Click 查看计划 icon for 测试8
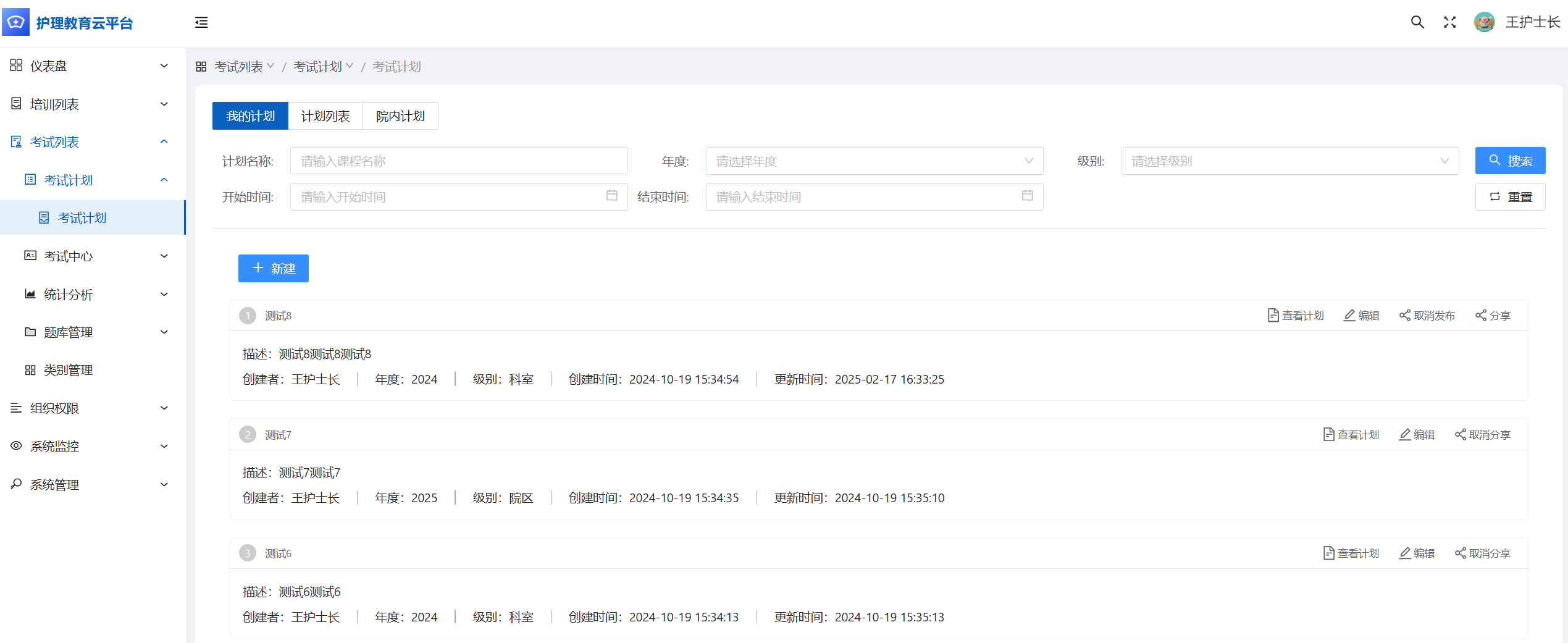This screenshot has width=1568, height=643. coord(1273,316)
